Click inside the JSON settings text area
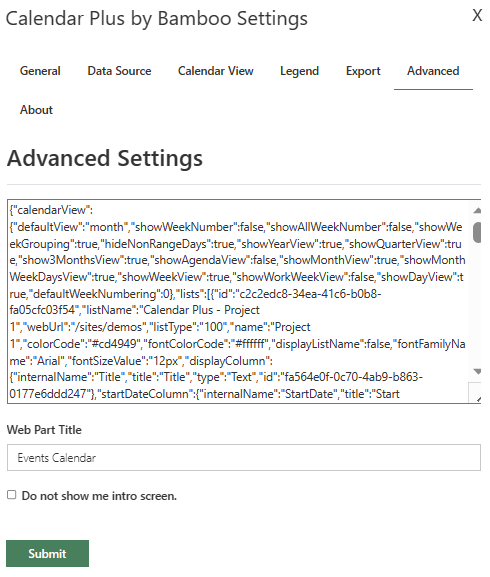This screenshot has height=577, width=490. pyautogui.click(x=239, y=302)
